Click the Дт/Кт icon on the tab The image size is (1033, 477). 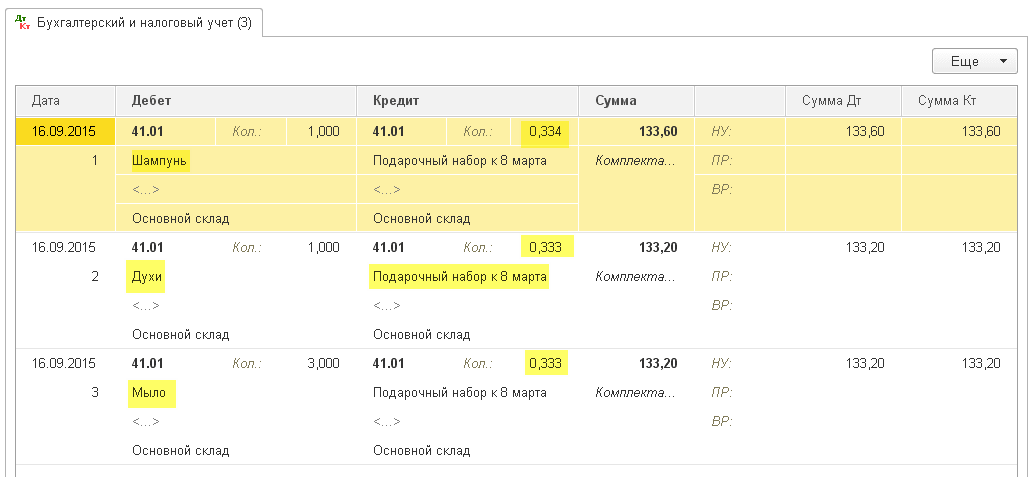pyautogui.click(x=21, y=22)
